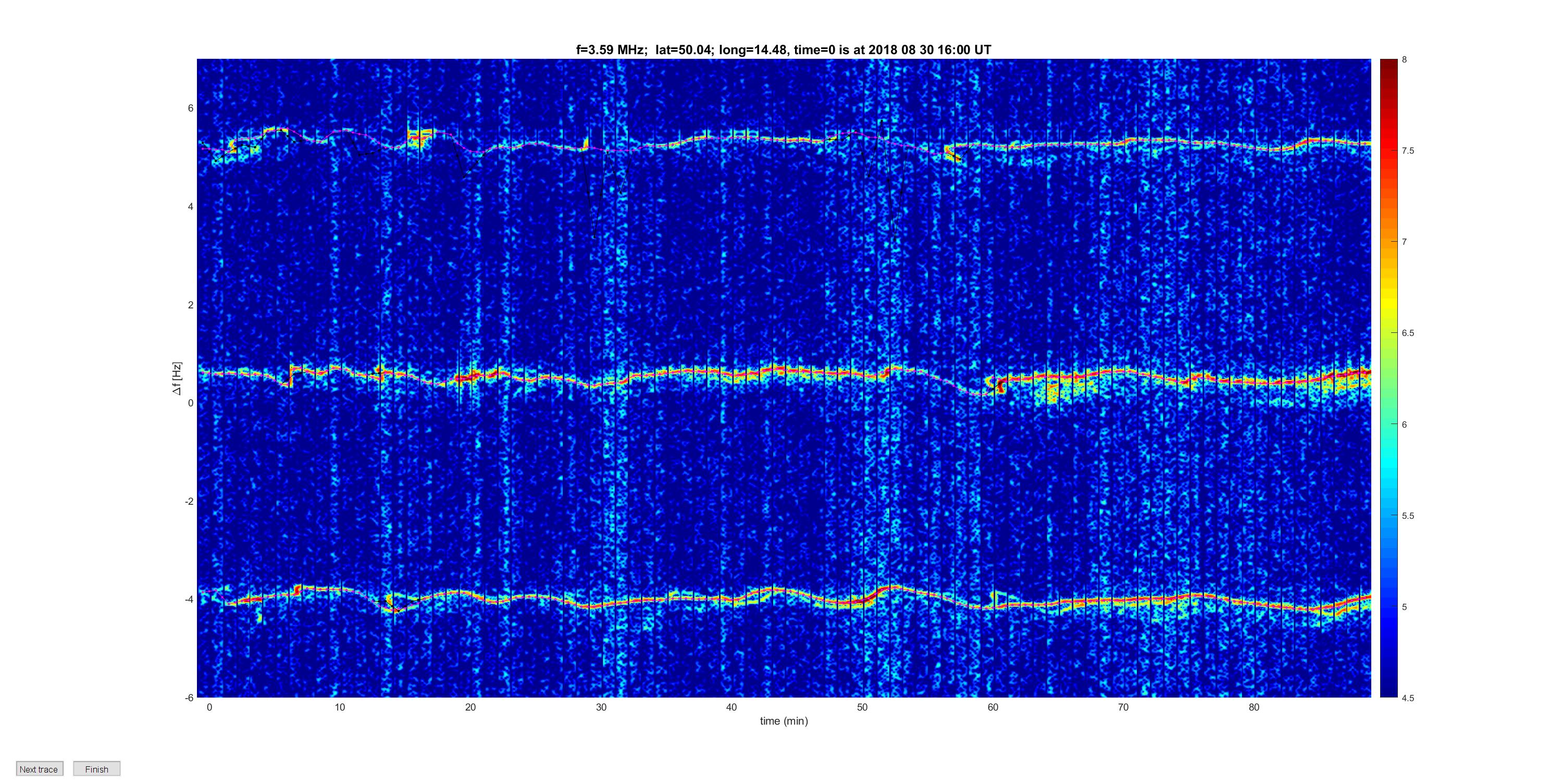Click the 'time (min)' x-axis label

click(x=784, y=721)
